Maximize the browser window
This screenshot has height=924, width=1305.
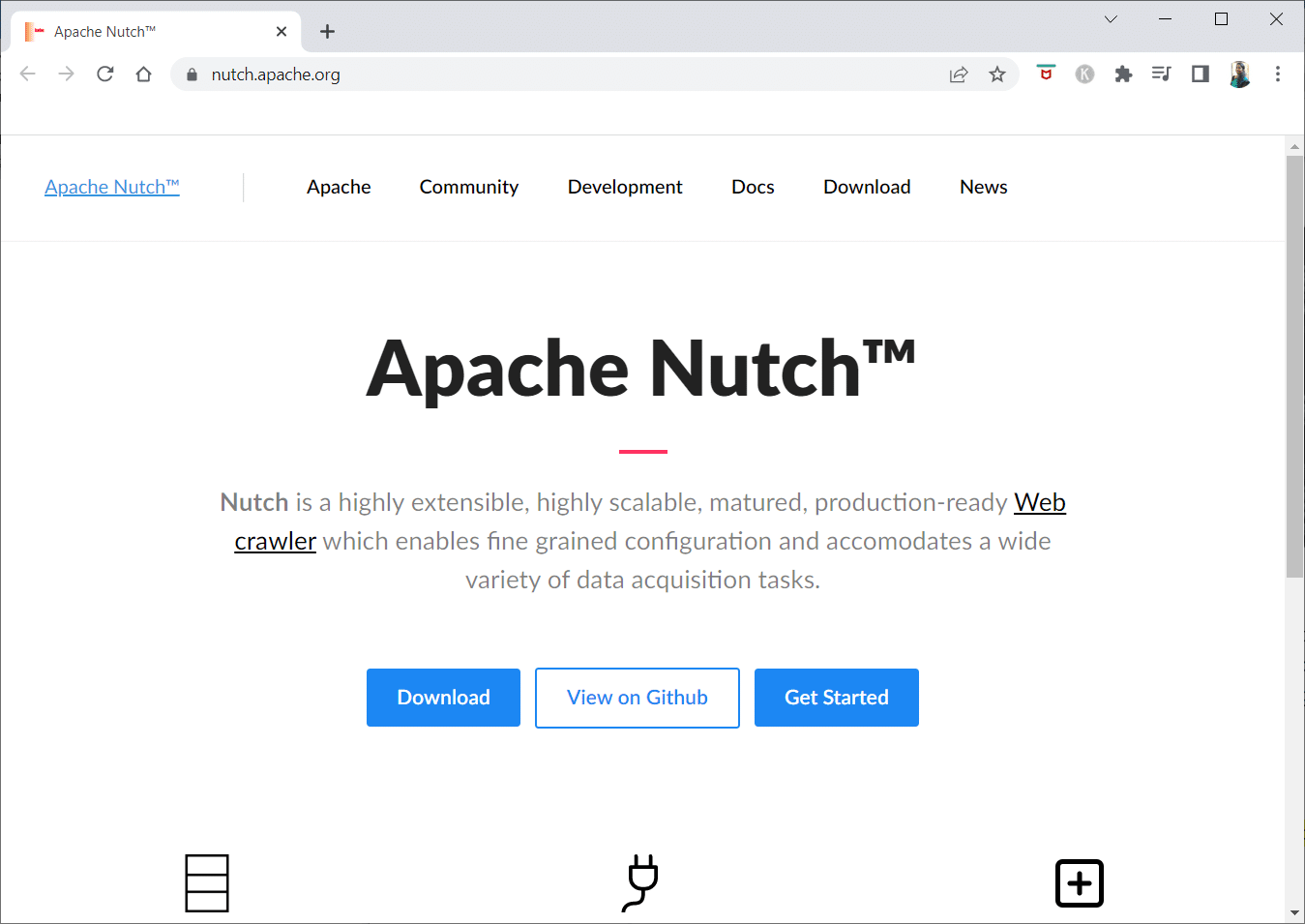pos(1221,19)
